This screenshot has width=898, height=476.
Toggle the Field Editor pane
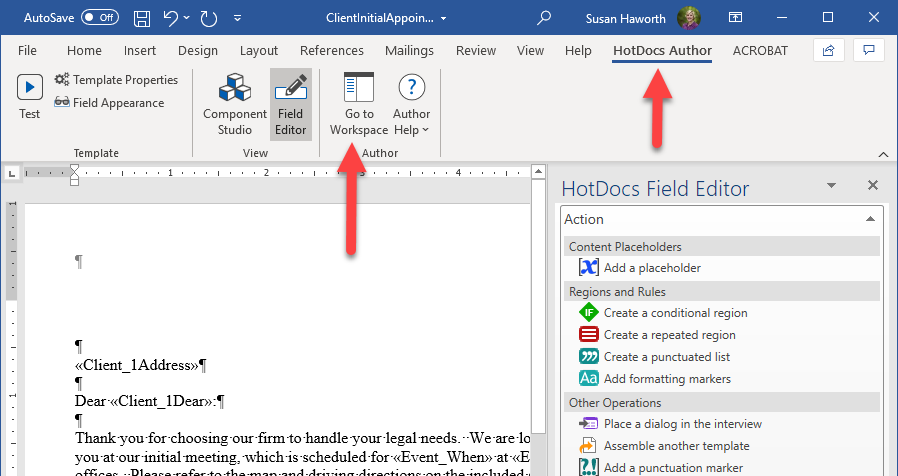pyautogui.click(x=291, y=104)
